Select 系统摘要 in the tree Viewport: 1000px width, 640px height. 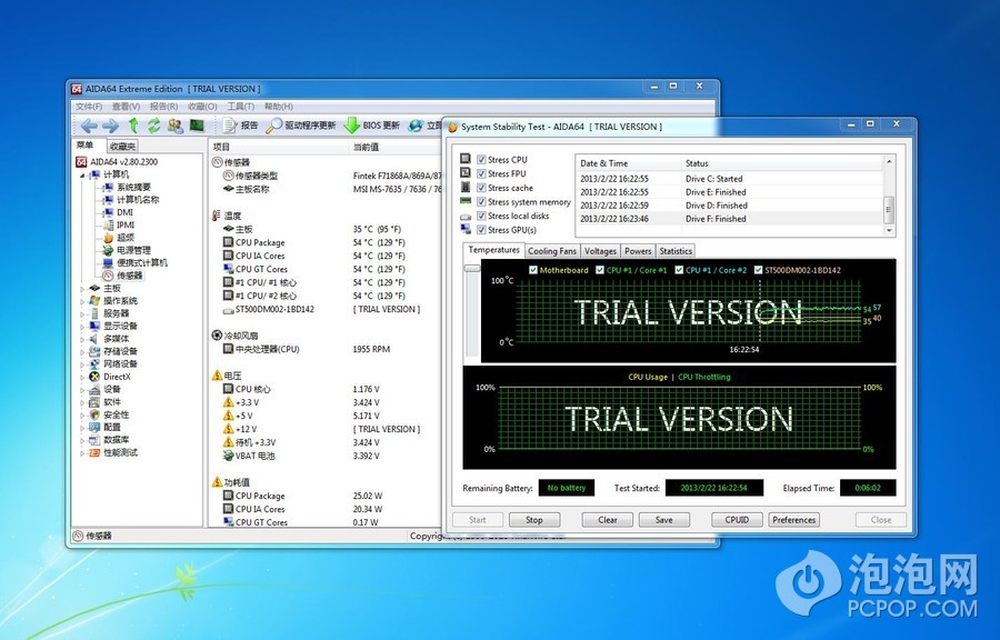pos(133,187)
